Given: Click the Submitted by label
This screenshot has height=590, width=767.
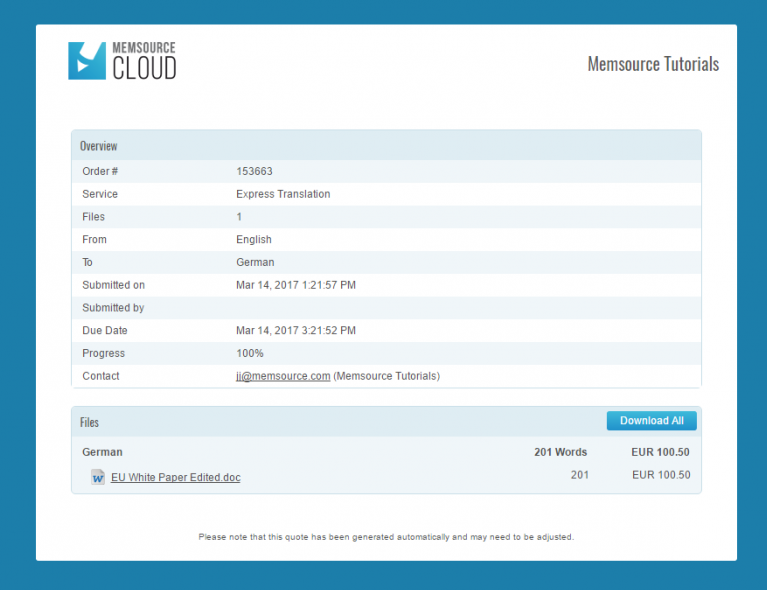Looking at the screenshot, I should click(x=113, y=308).
